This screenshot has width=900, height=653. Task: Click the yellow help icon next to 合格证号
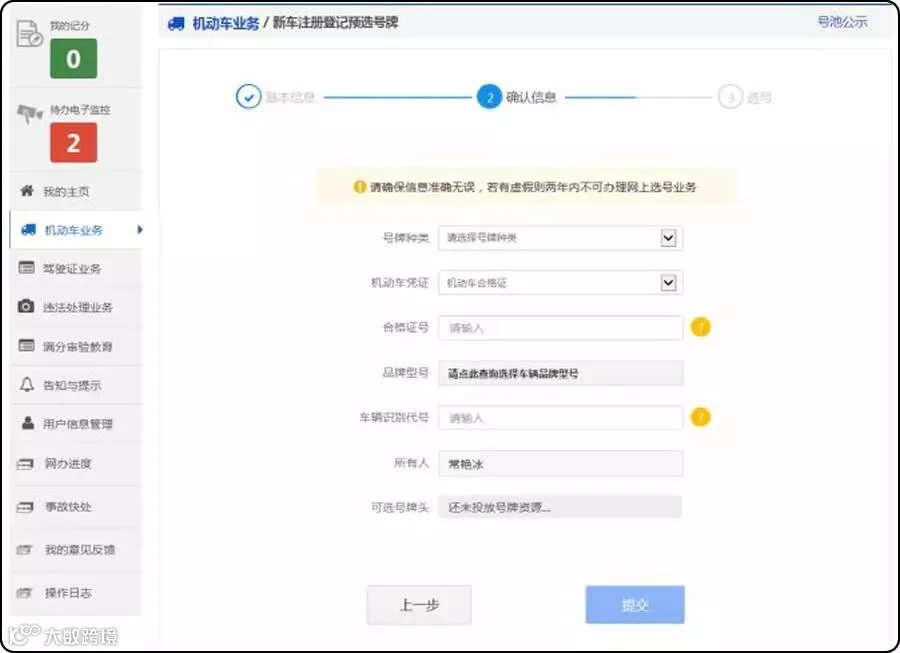coord(700,327)
